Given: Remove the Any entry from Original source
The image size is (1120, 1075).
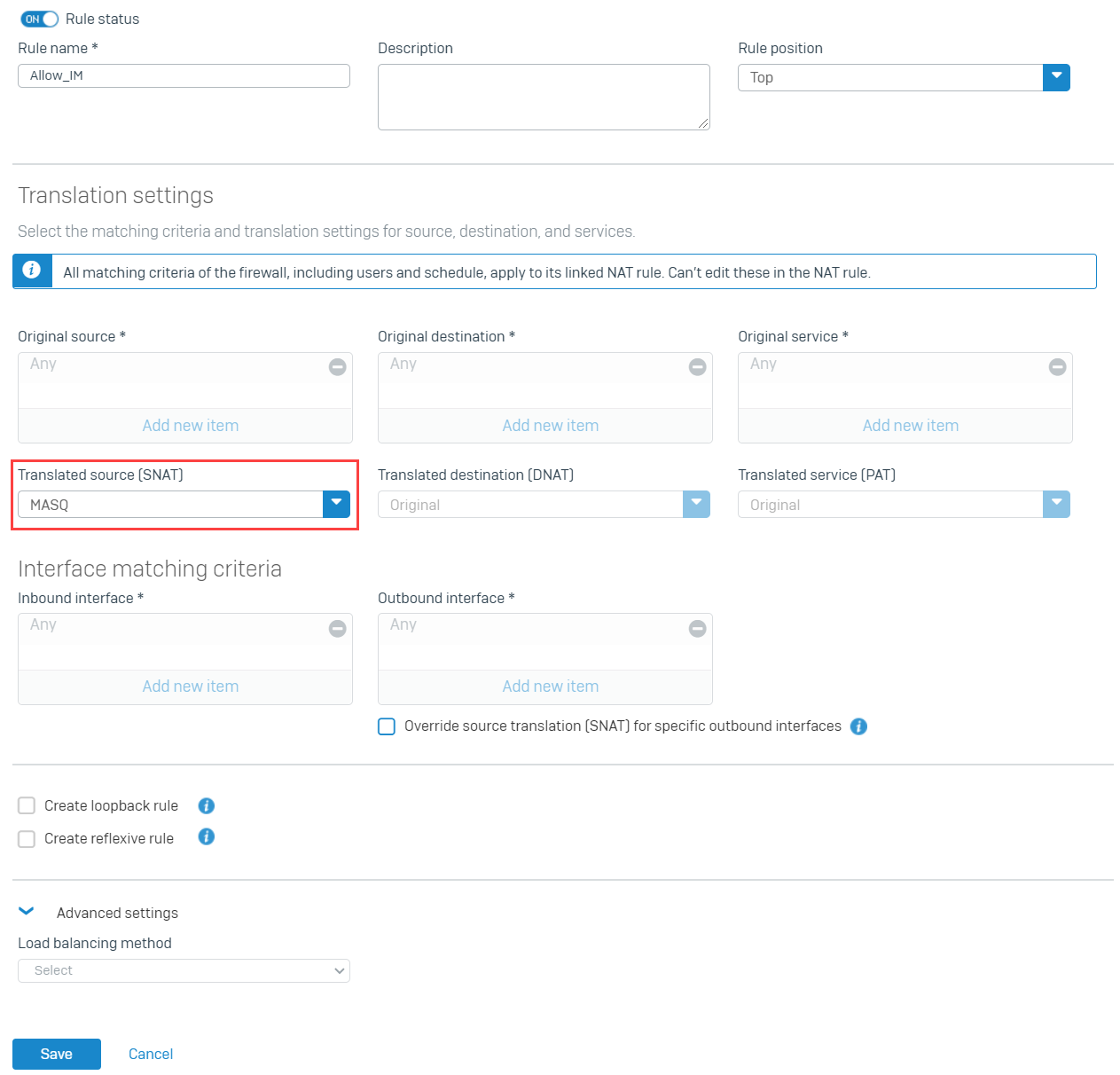Looking at the screenshot, I should [x=337, y=366].
